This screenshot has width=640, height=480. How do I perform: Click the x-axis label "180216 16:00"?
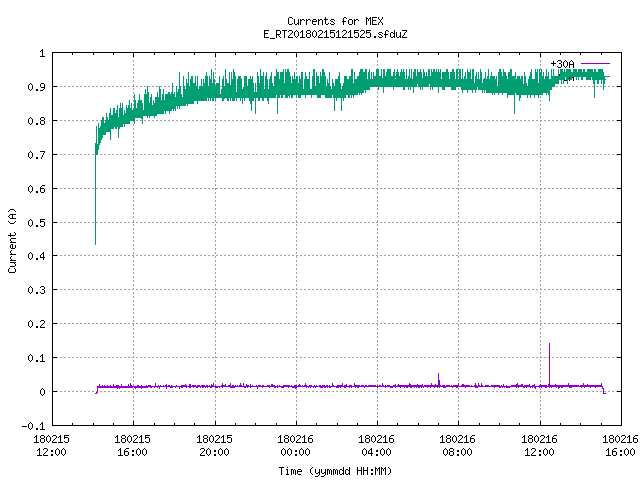(x=620, y=445)
